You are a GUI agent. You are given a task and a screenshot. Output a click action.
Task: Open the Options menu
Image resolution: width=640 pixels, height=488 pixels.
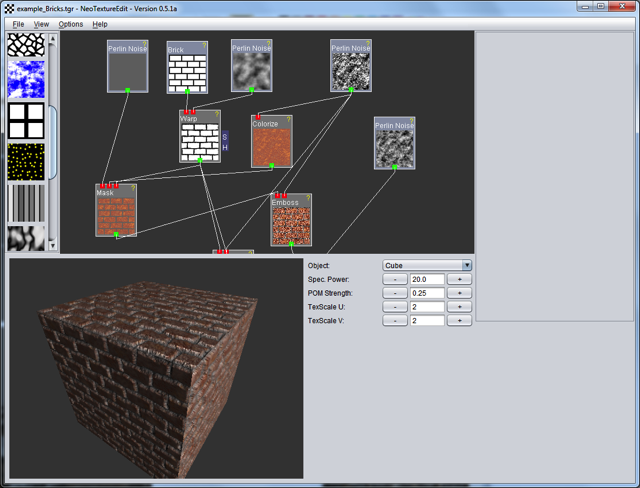pyautogui.click(x=71, y=24)
